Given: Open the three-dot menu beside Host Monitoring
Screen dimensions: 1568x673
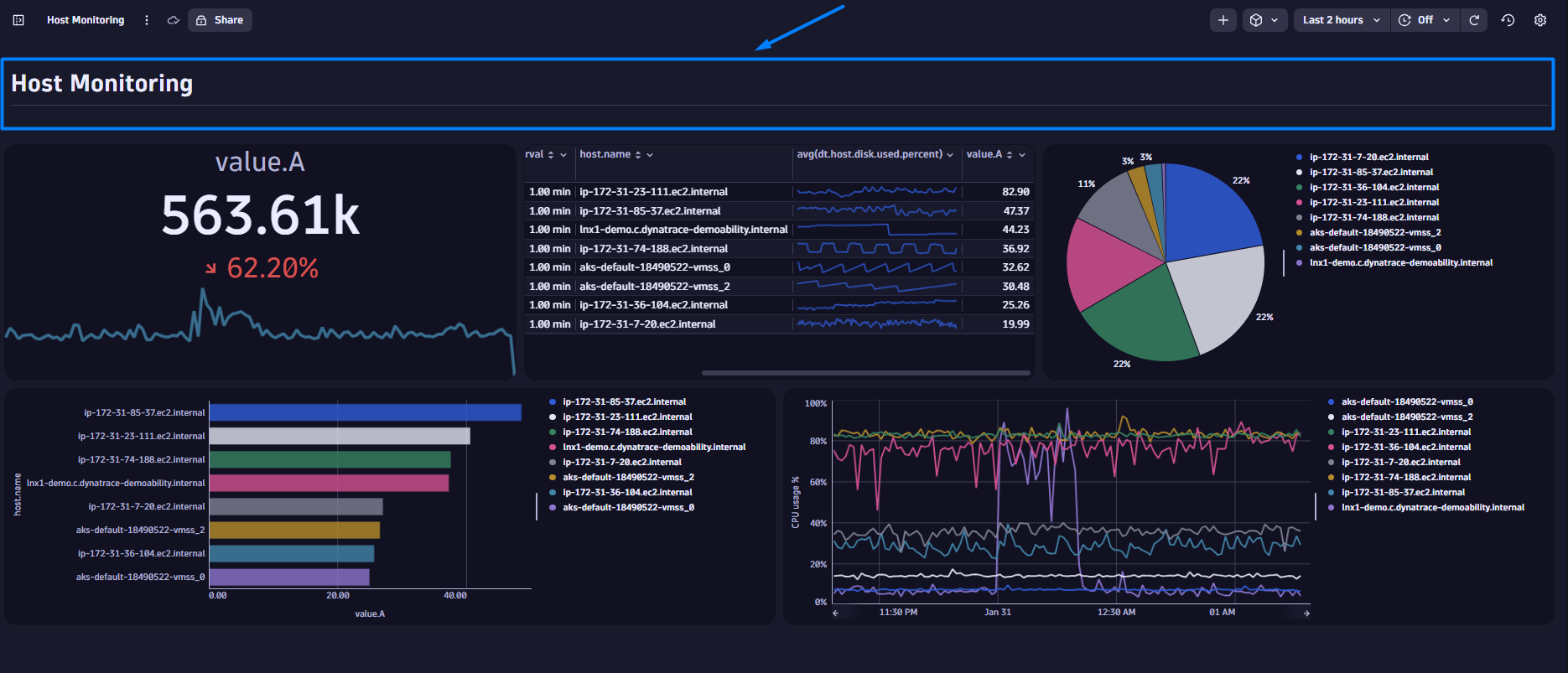Looking at the screenshot, I should pos(147,20).
